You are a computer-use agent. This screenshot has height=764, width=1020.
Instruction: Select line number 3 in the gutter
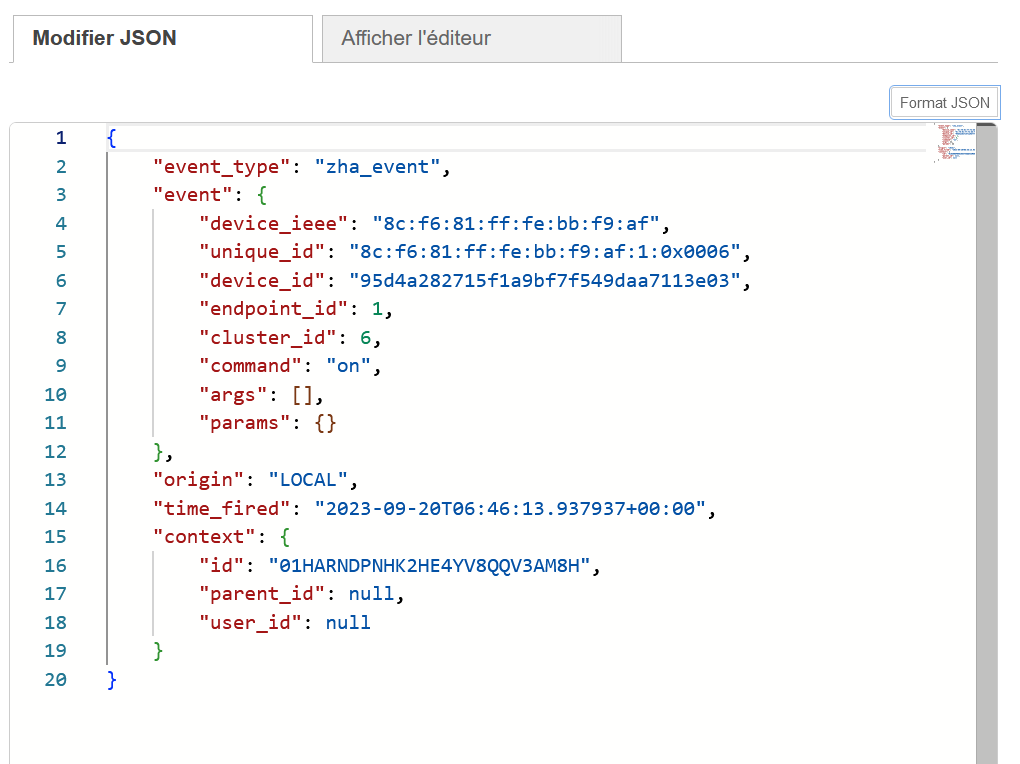(x=61, y=195)
